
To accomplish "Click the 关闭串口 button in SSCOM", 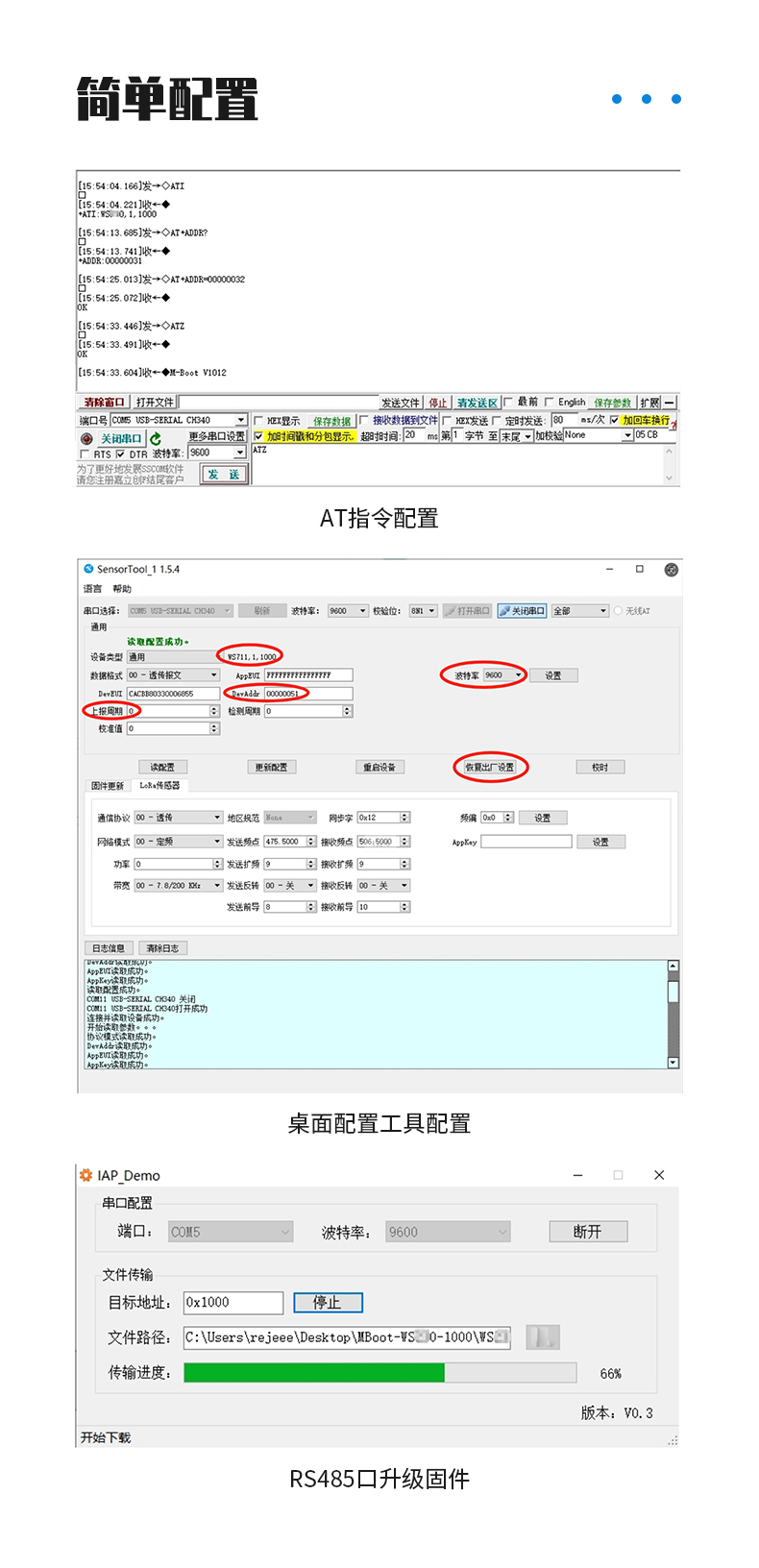I will click(x=121, y=438).
